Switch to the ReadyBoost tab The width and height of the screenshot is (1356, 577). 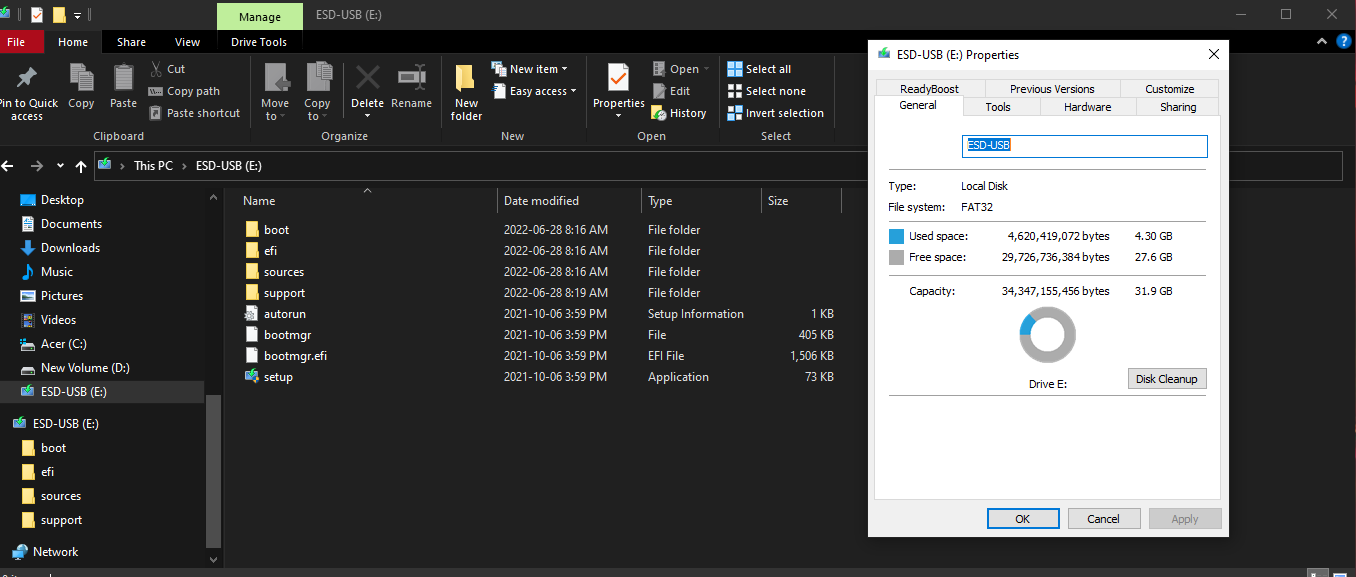click(x=929, y=89)
